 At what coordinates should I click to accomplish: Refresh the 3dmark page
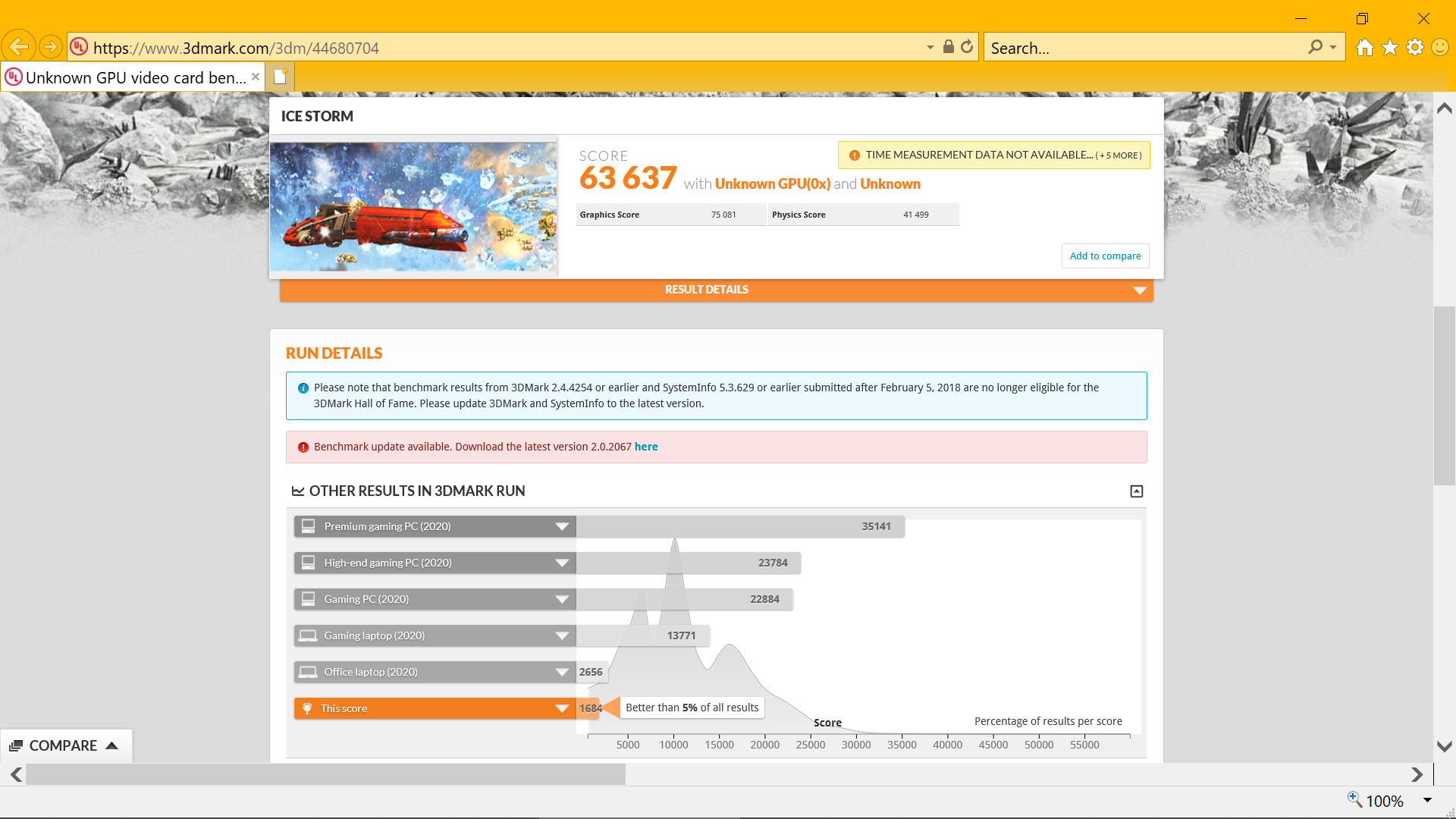967,47
